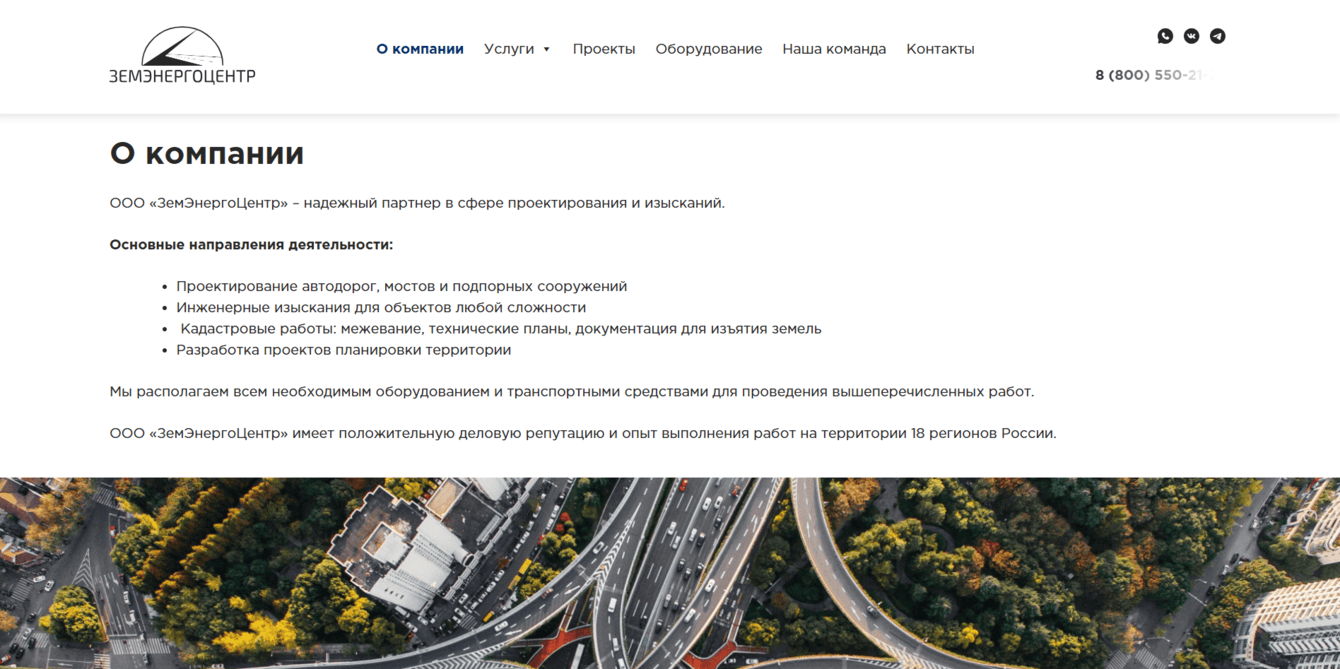Open the Контакты page
1340x669 pixels.
tap(940, 48)
